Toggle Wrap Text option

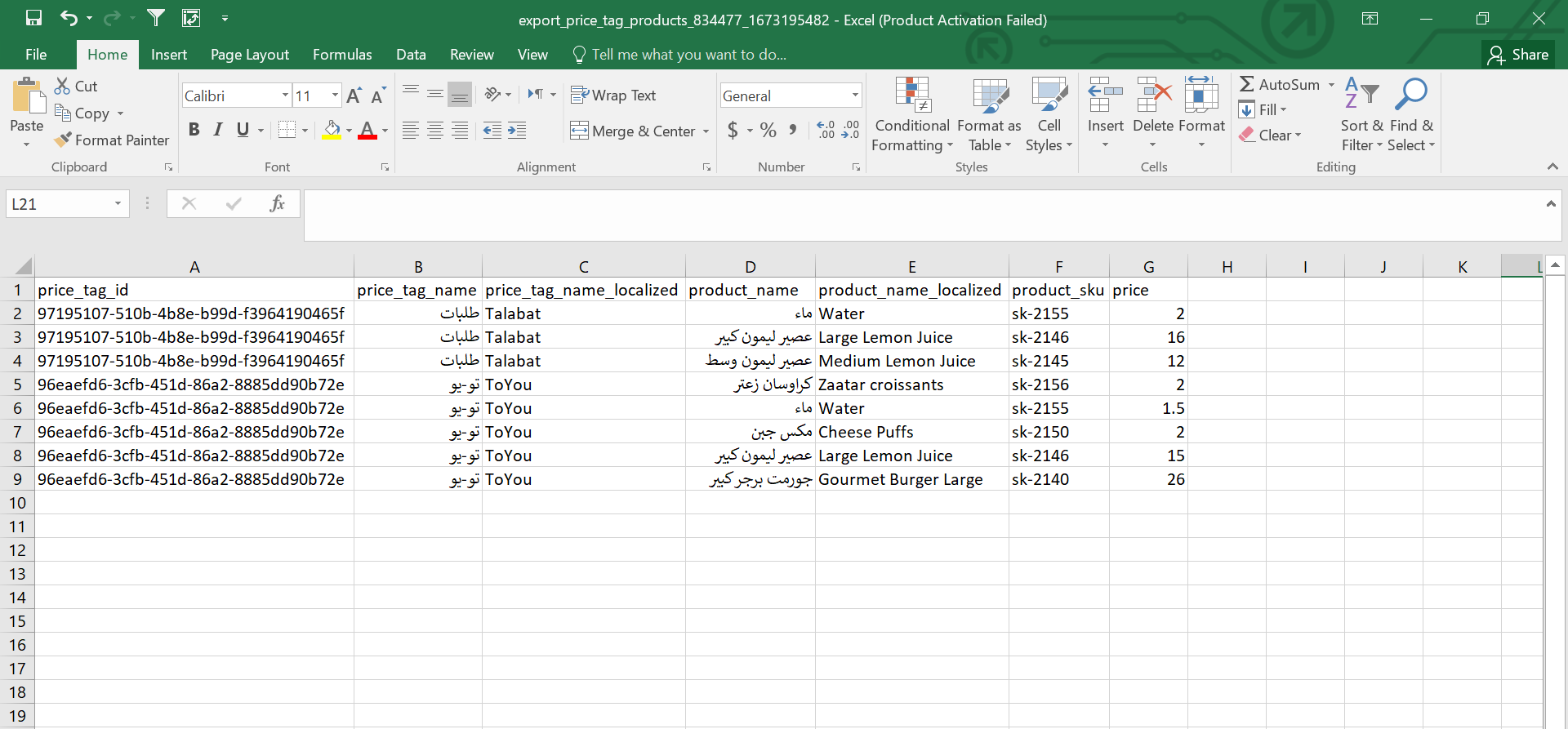tap(613, 96)
